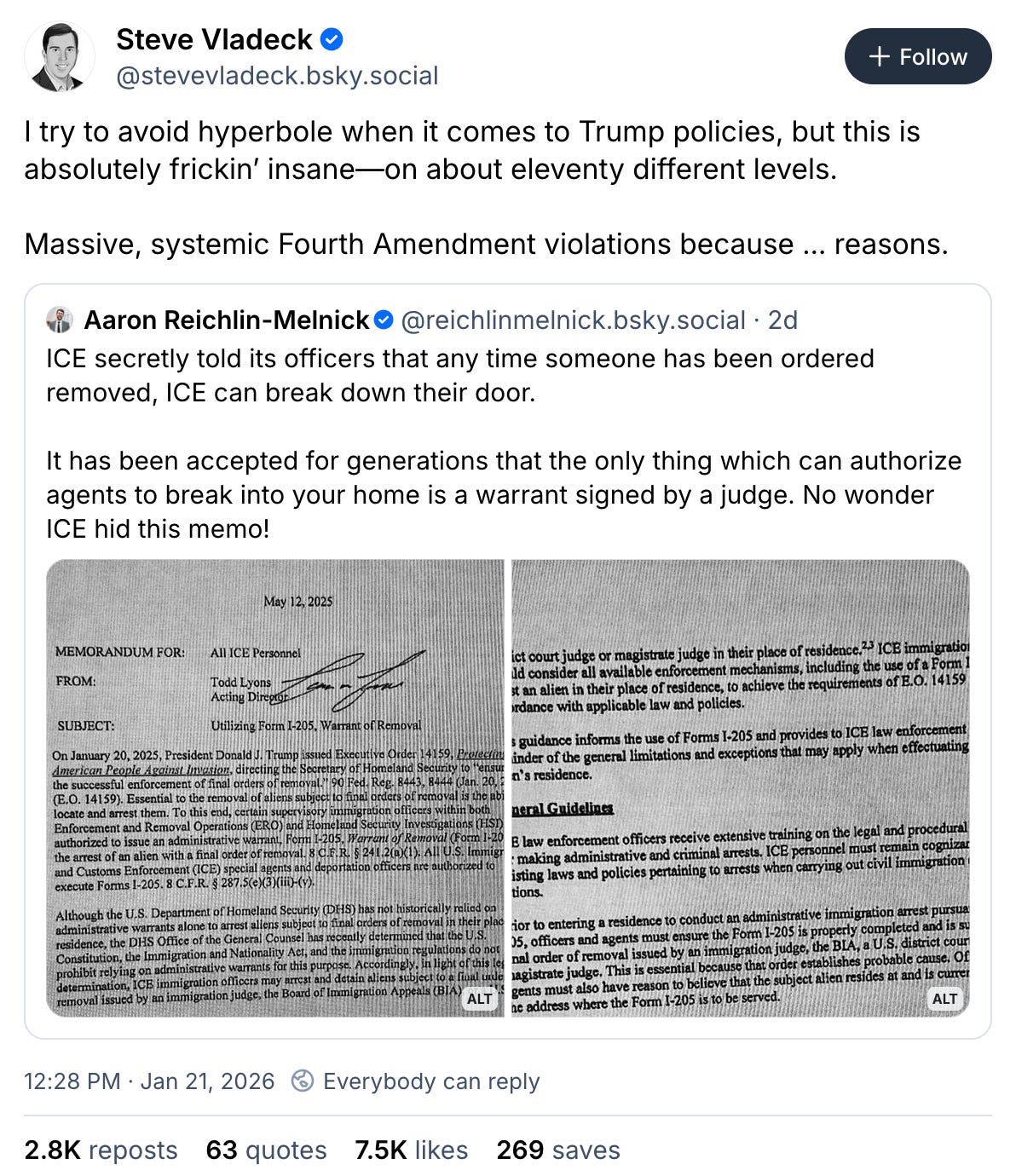This screenshot has width=1016, height=1176.
Task: Open Aaron Reichlin-Melnick's profile avatar
Action: (59, 321)
